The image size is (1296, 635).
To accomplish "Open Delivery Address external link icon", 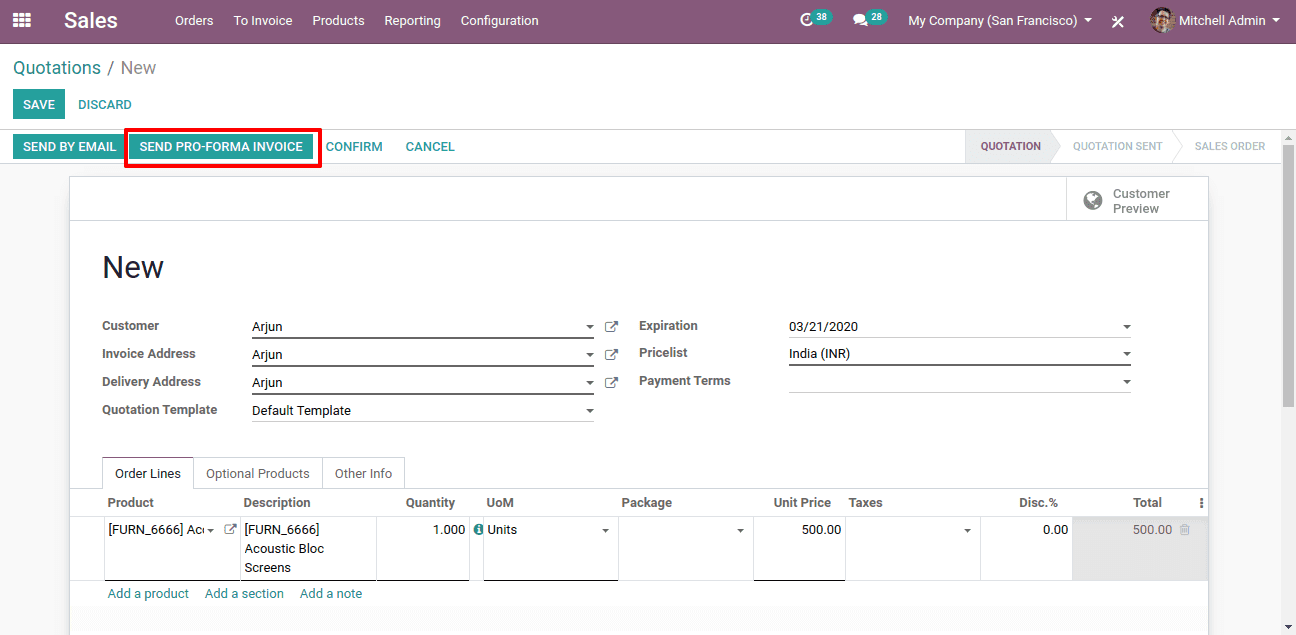I will [x=611, y=383].
